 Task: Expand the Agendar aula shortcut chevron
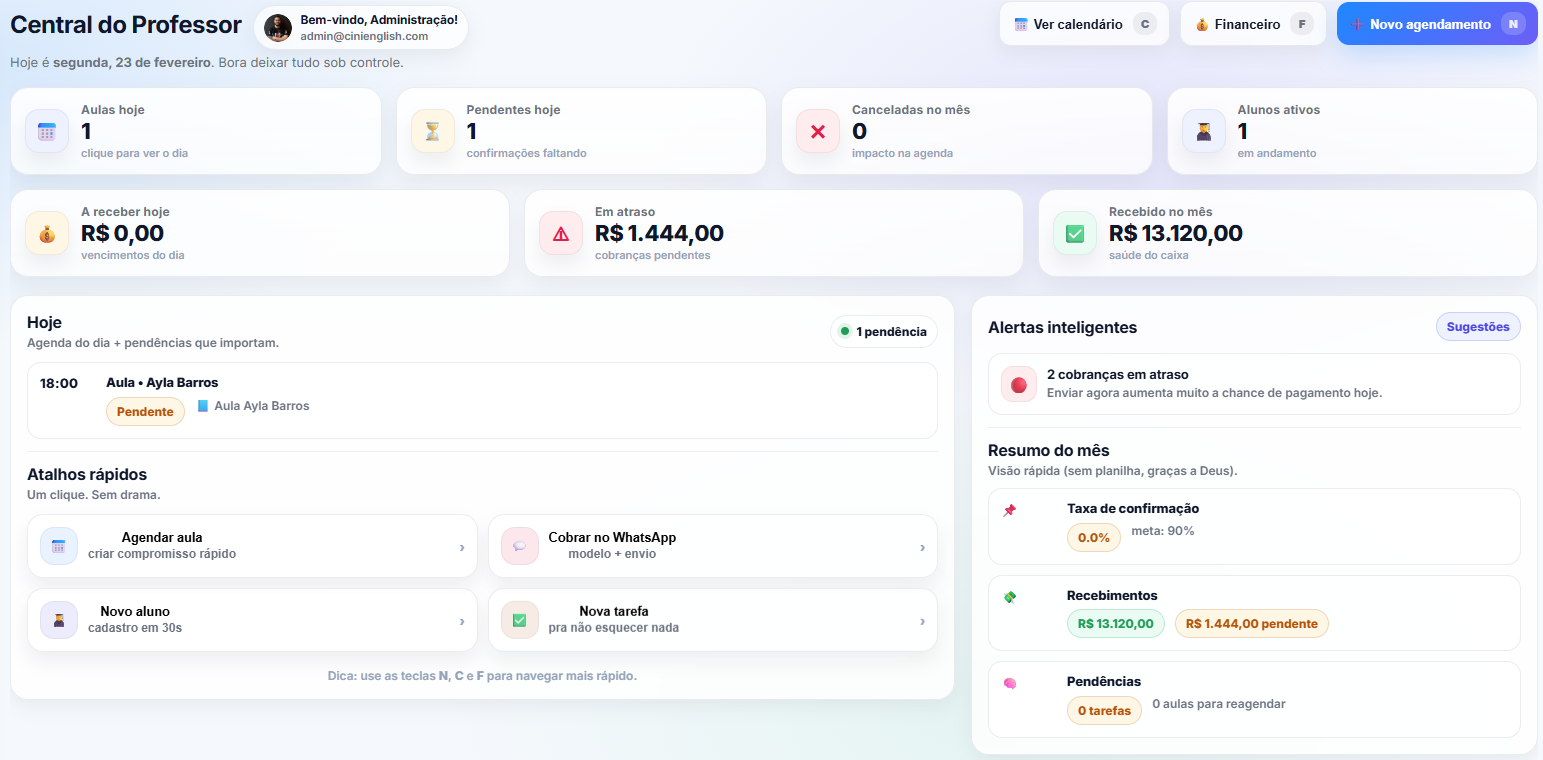click(462, 546)
